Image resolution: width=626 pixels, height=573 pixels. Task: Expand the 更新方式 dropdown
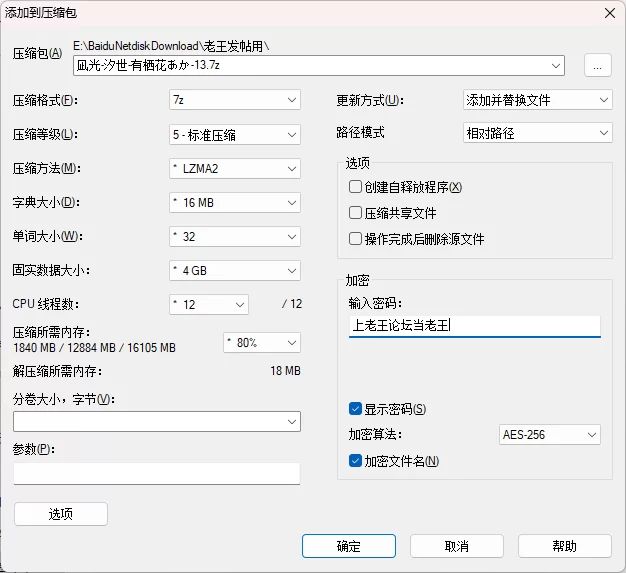(x=537, y=100)
